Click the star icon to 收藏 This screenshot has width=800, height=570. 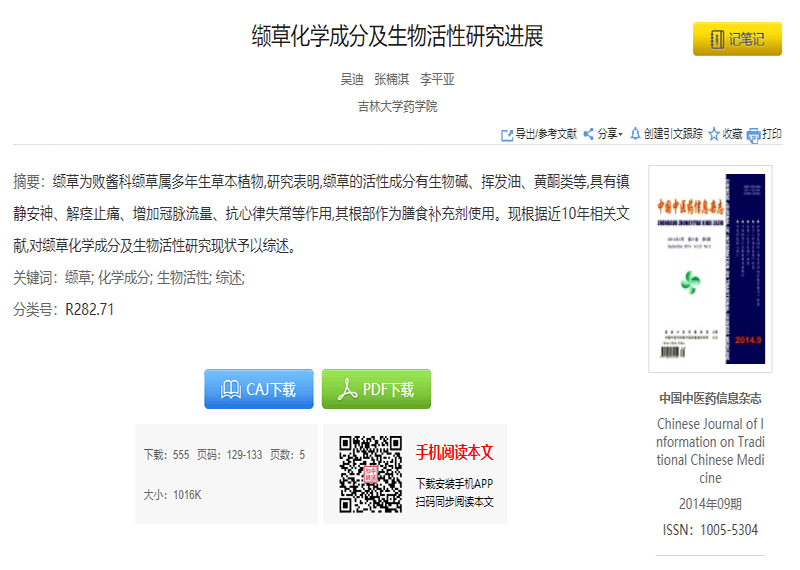click(714, 134)
